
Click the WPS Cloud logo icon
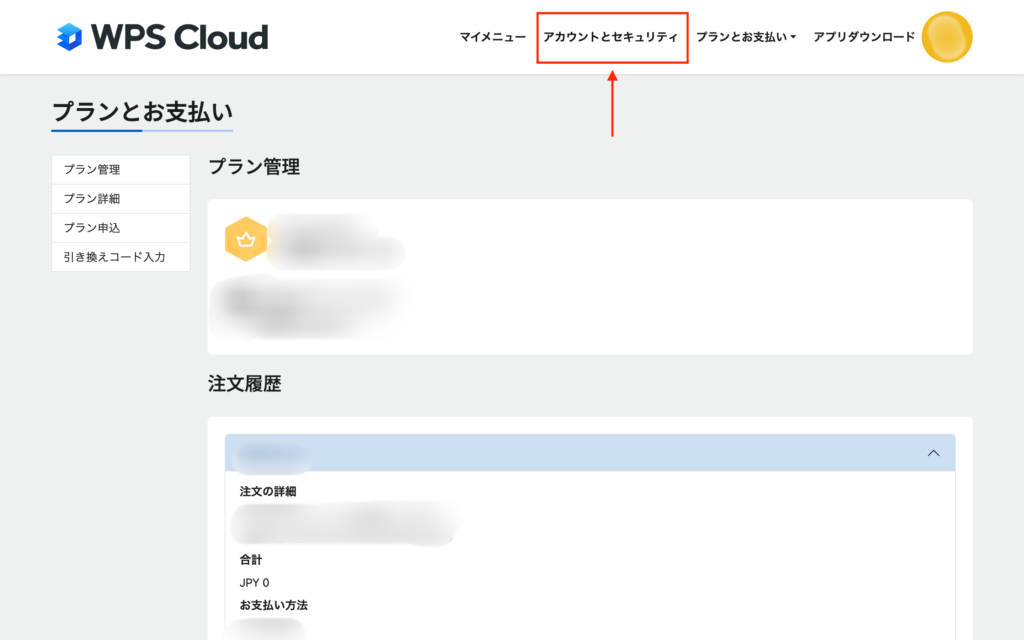(x=66, y=36)
